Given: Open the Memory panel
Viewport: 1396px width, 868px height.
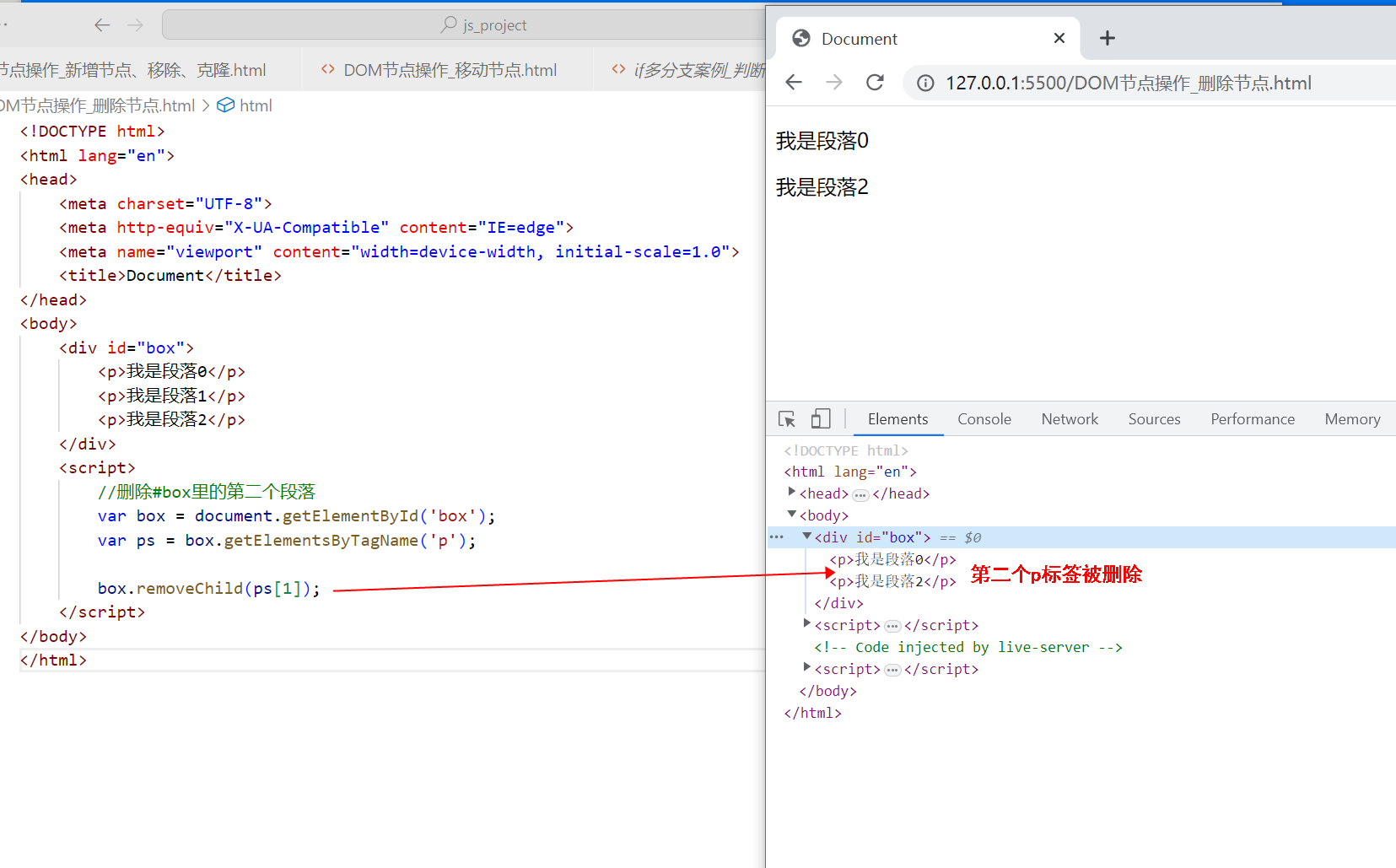Looking at the screenshot, I should pyautogui.click(x=1352, y=419).
